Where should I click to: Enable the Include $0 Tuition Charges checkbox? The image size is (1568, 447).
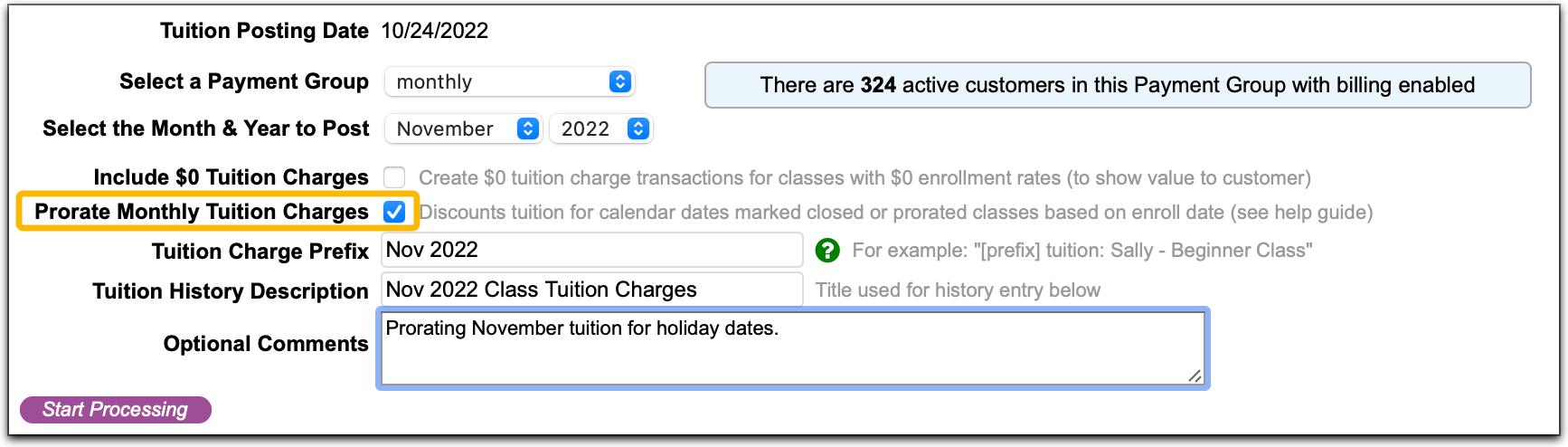click(x=394, y=177)
